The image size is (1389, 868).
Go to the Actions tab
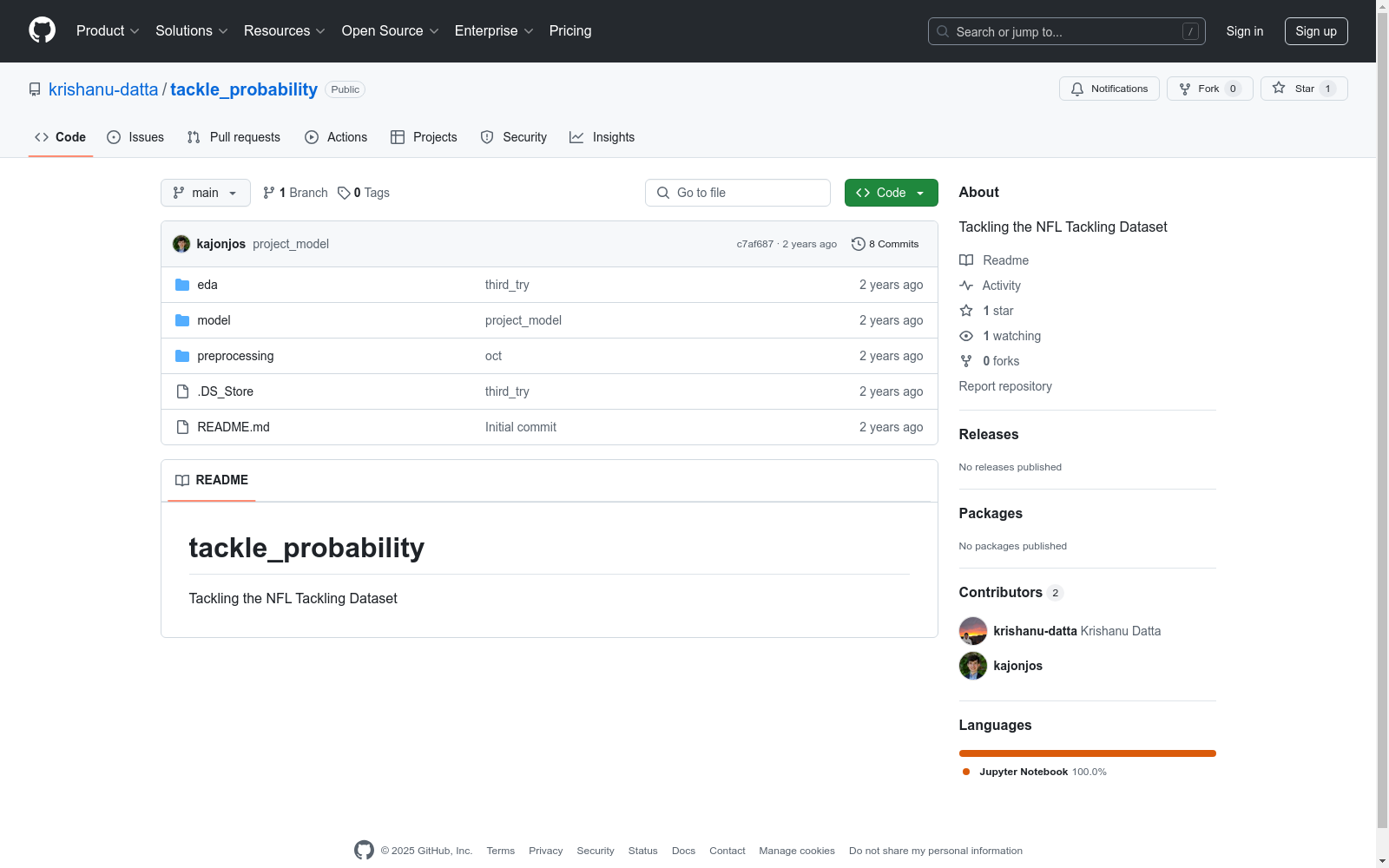(336, 137)
